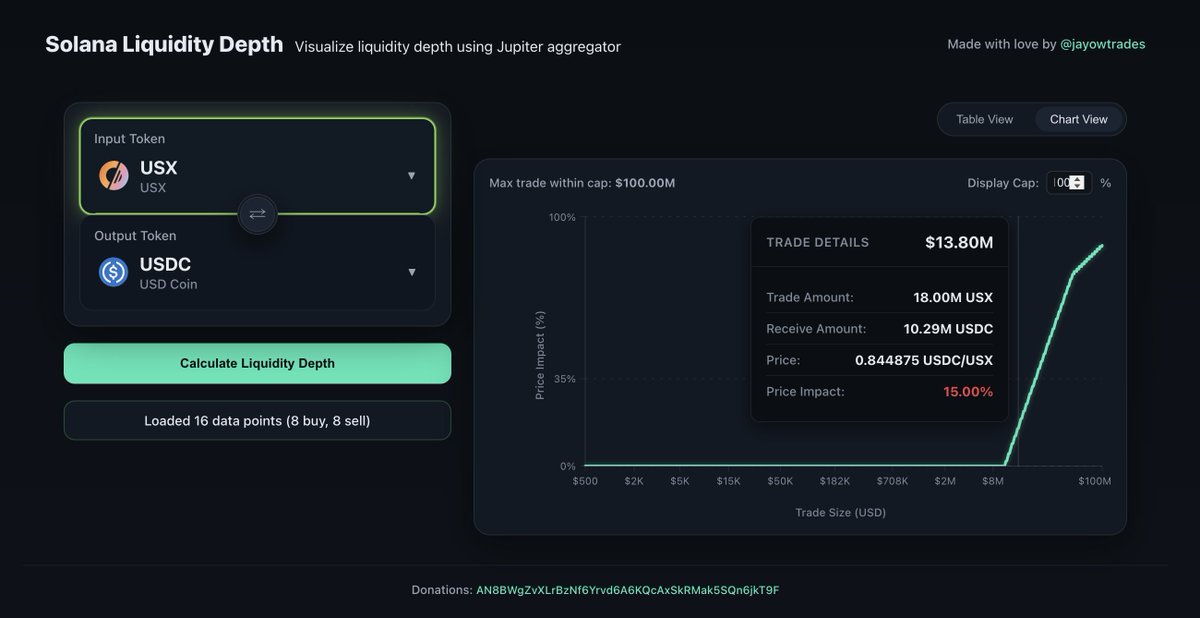
Task: Click the $708K x-axis label
Action: coord(892,481)
